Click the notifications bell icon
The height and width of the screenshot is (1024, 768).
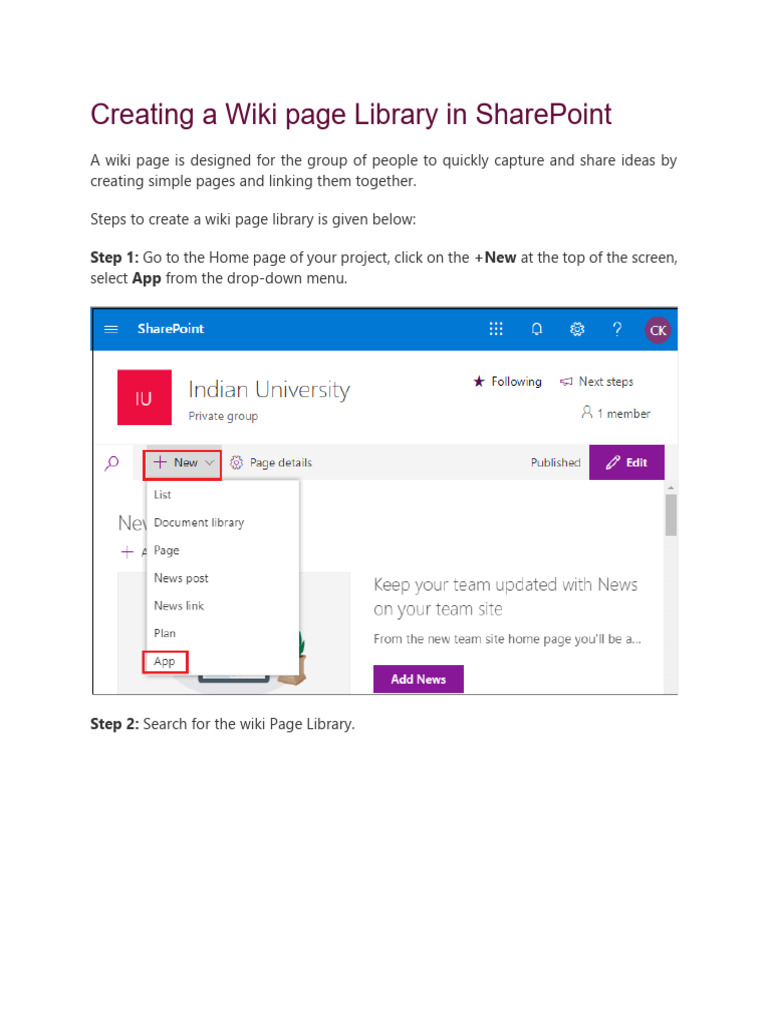coord(537,329)
